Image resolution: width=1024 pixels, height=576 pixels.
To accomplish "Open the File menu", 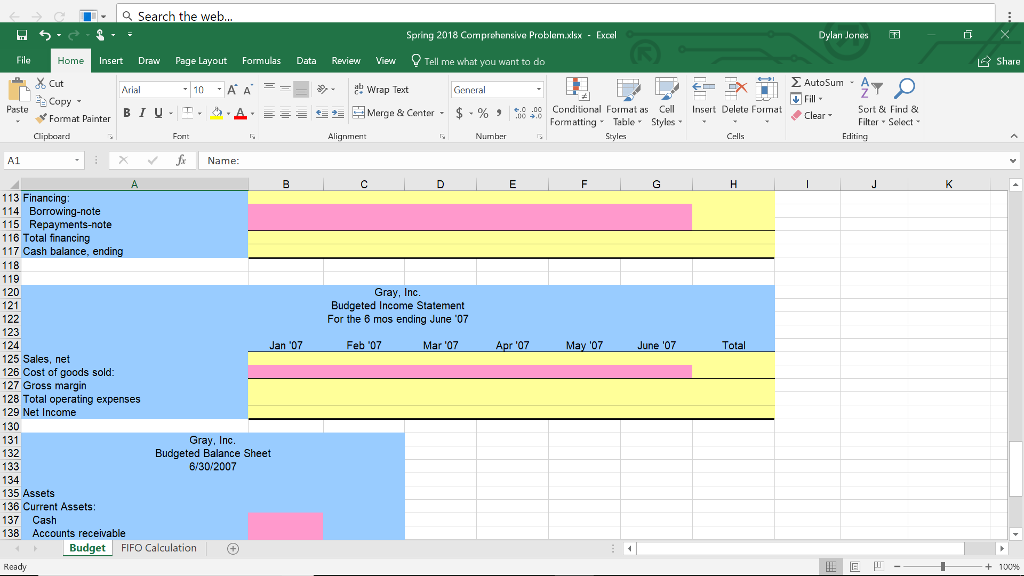I will [x=24, y=61].
